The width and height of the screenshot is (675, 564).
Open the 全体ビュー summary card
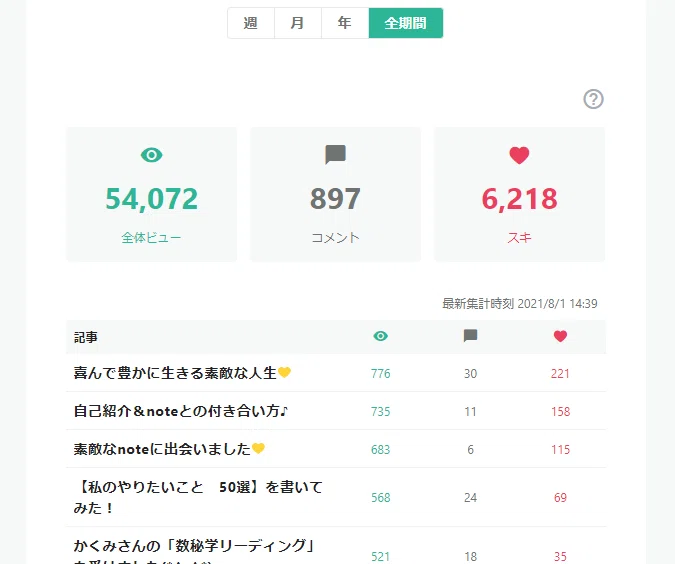click(152, 194)
